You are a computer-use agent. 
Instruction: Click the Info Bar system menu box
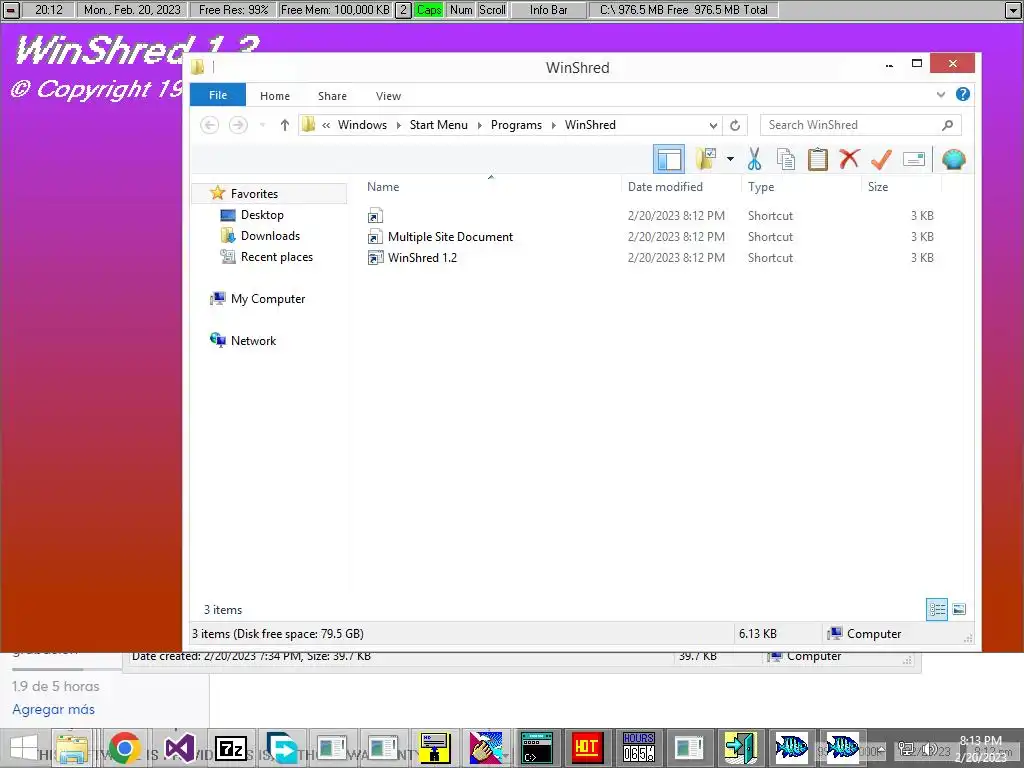pos(12,10)
